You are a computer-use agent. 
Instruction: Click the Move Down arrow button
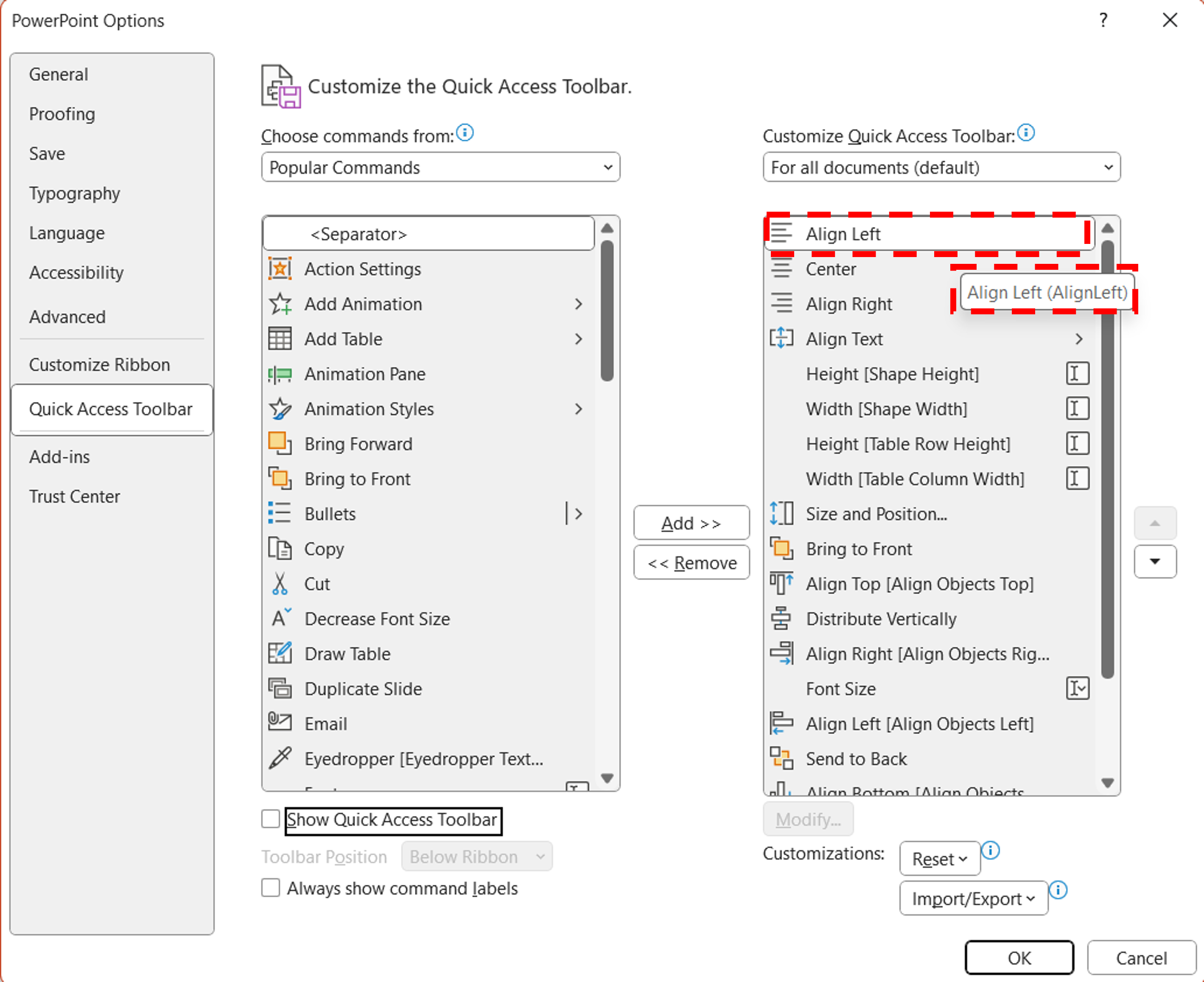[x=1155, y=561]
